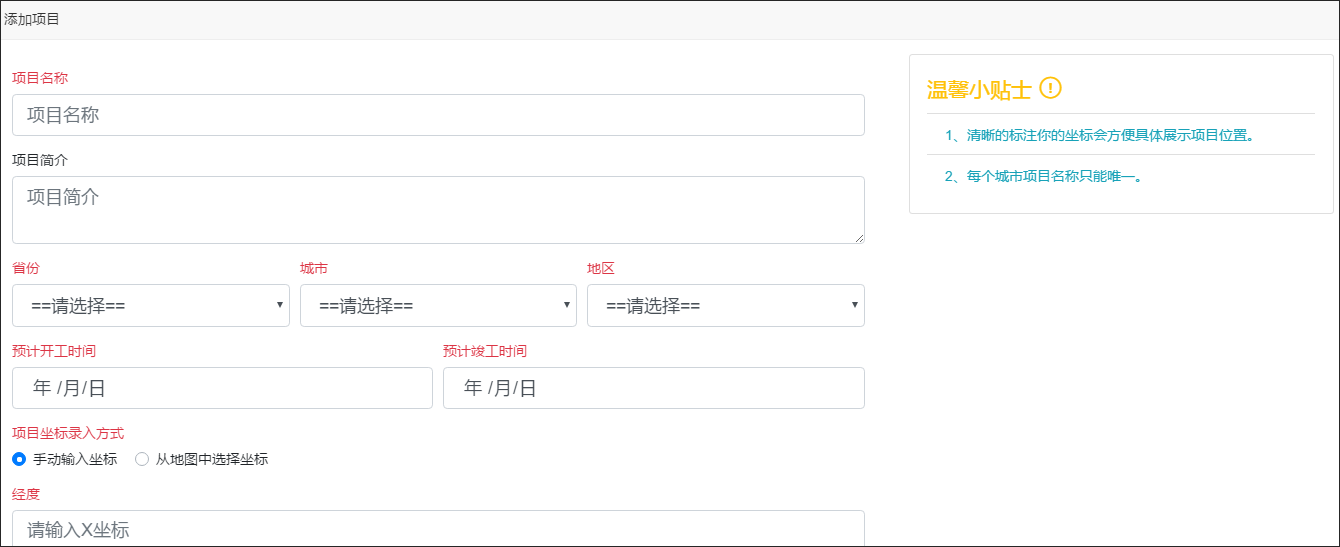Open the 城市 dropdown list

(438, 305)
